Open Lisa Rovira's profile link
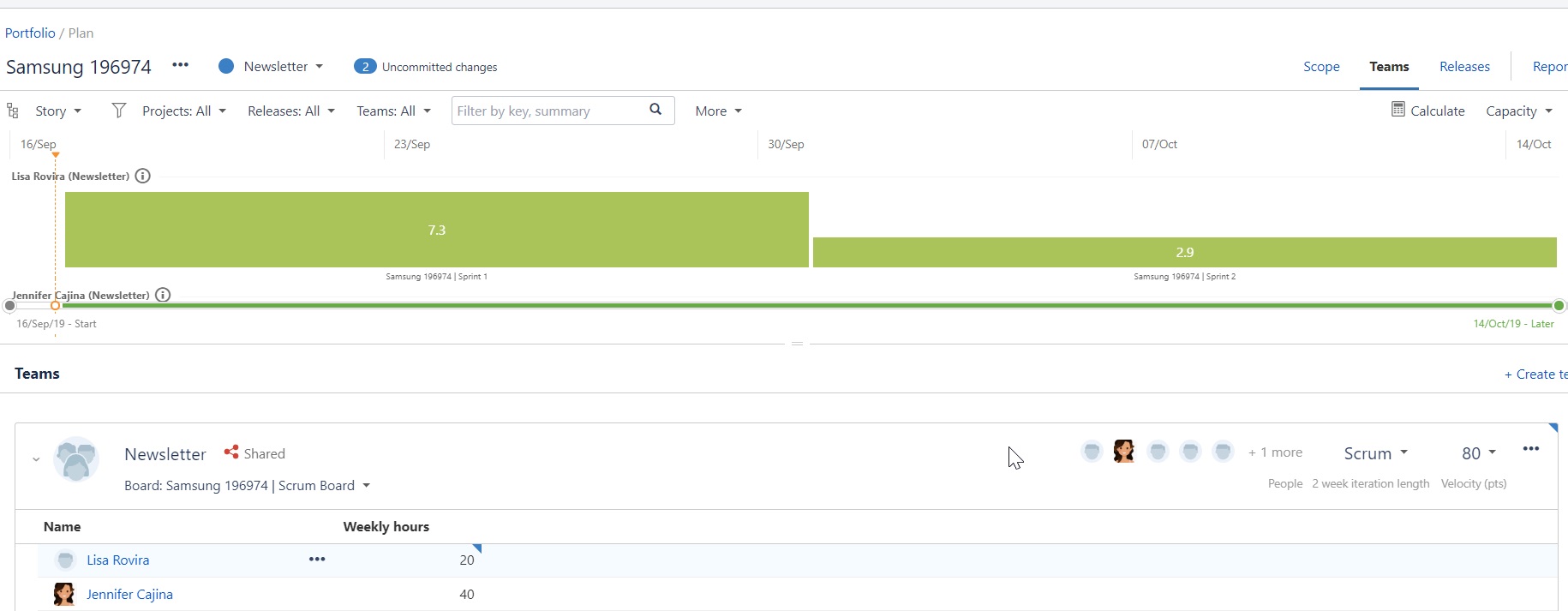Screen dimensions: 1568x611 click(118, 560)
